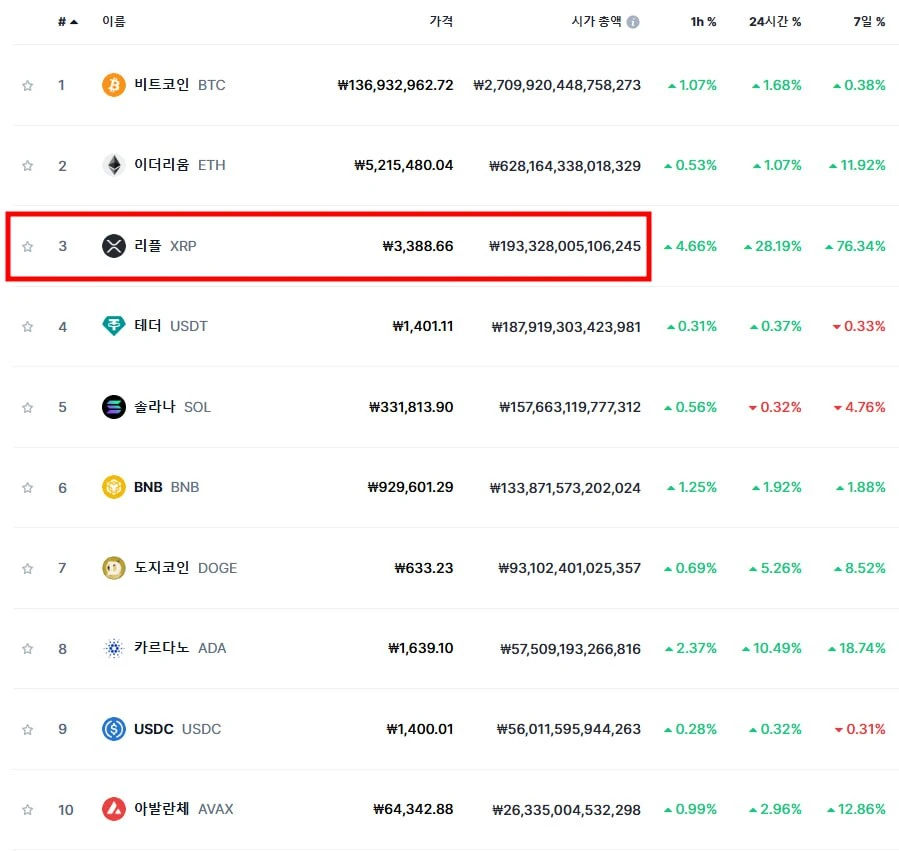Toggle the watchlist star for 카르다노 ADA
The width and height of the screenshot is (899, 851).
click(x=27, y=649)
